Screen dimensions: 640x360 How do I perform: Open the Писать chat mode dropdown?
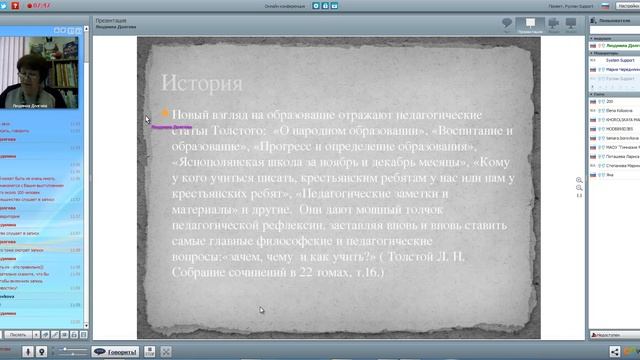(18, 335)
